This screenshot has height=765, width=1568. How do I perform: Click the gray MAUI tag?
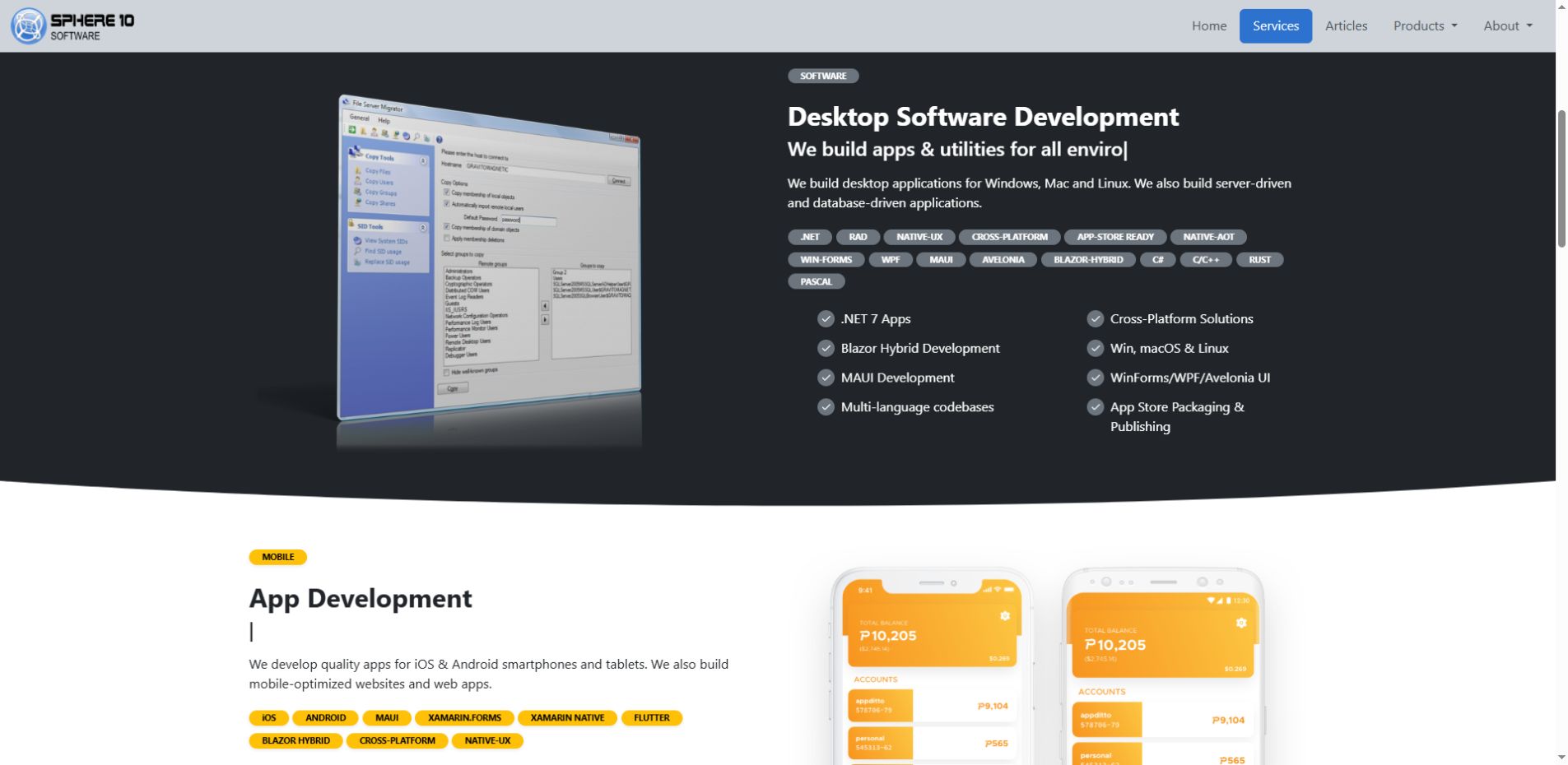[941, 259]
